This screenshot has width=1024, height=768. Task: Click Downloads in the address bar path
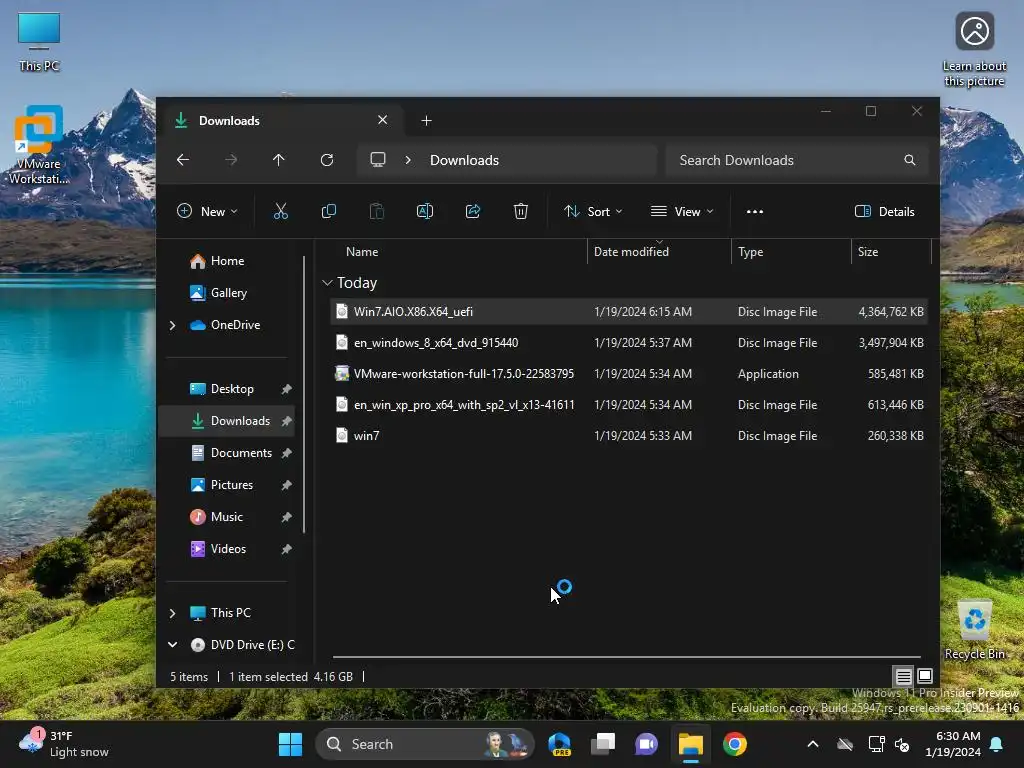click(x=464, y=160)
